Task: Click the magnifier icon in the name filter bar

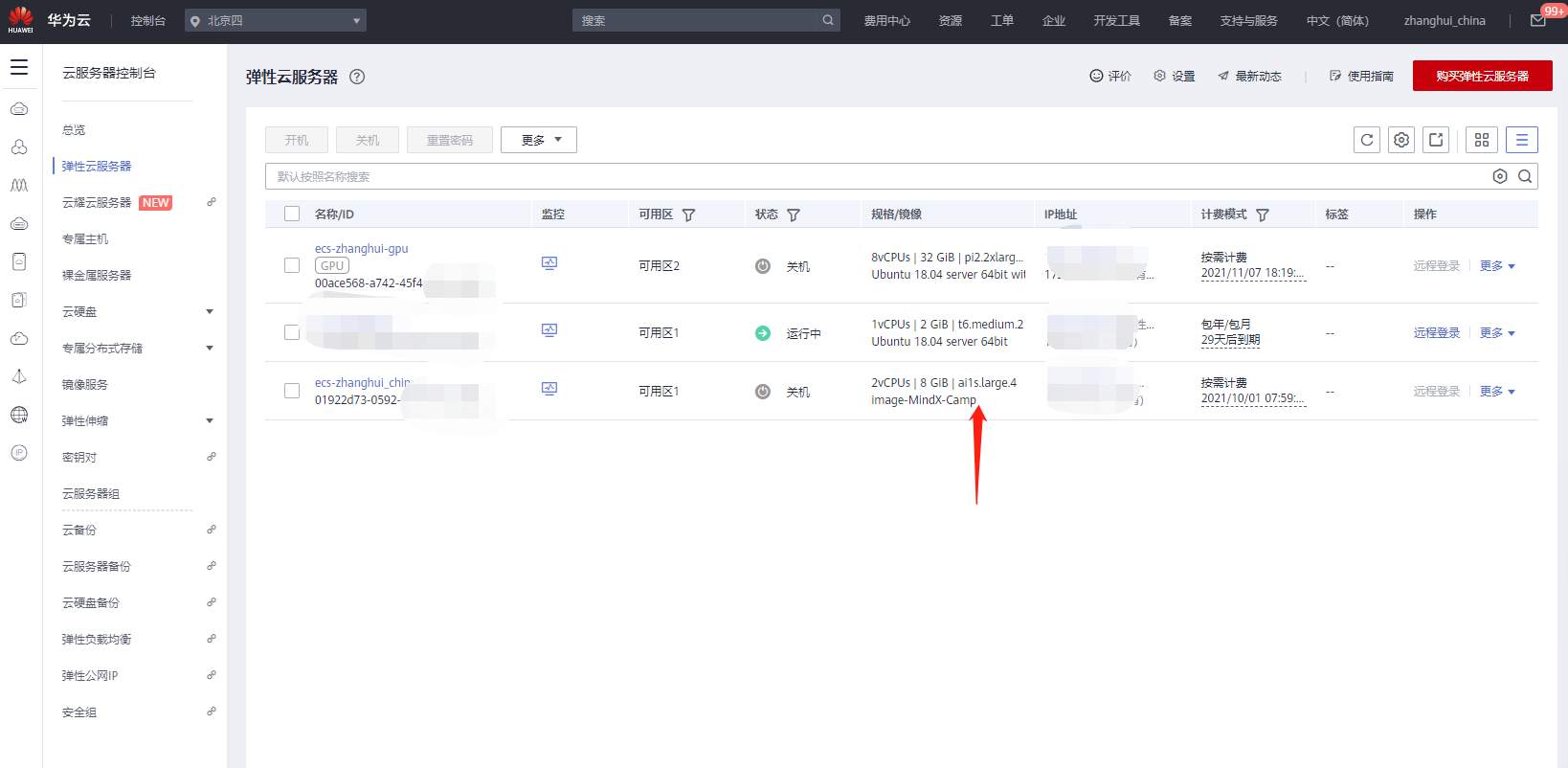Action: tap(1525, 176)
